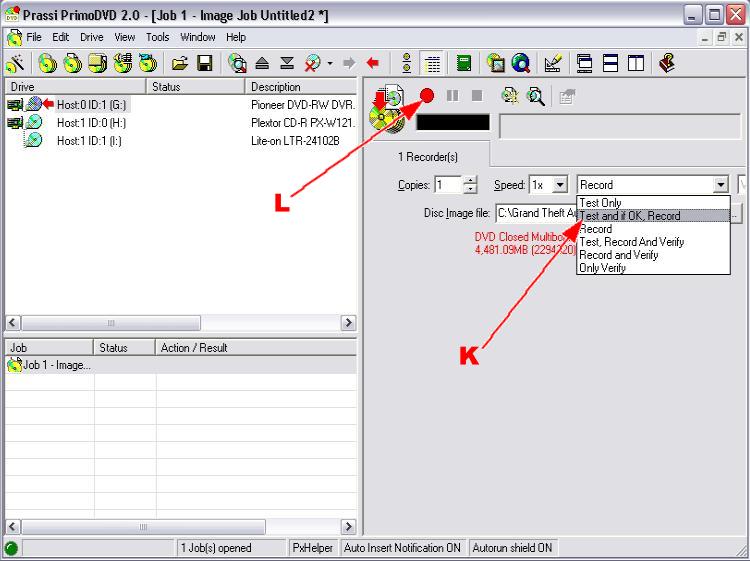Switch drive list to details view
Viewport: 750px width, 561px height.
(x=432, y=63)
